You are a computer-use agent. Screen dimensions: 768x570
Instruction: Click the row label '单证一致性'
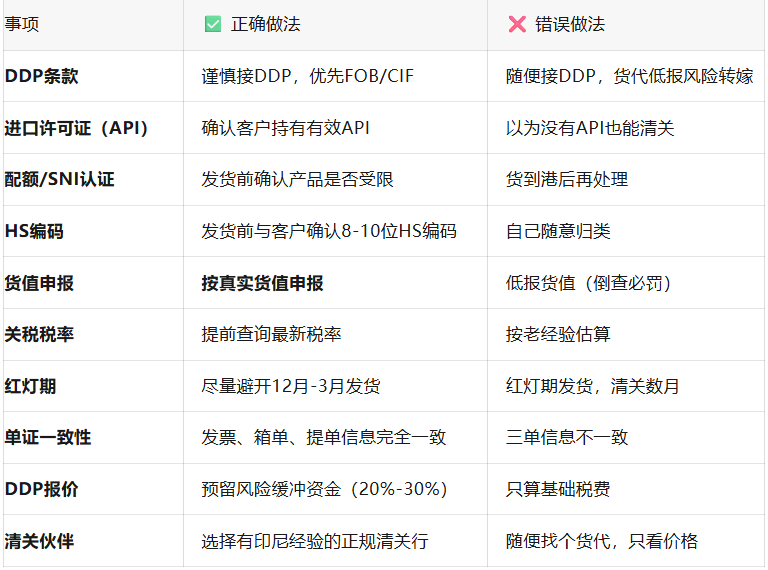48,437
